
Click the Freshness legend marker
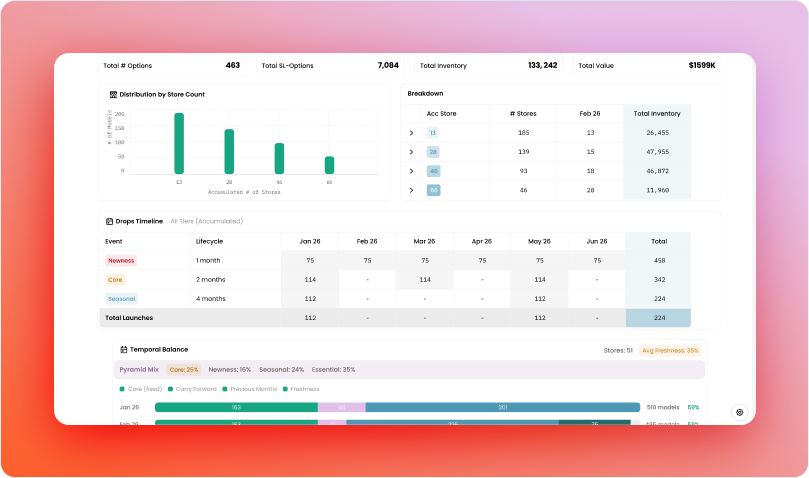286,389
